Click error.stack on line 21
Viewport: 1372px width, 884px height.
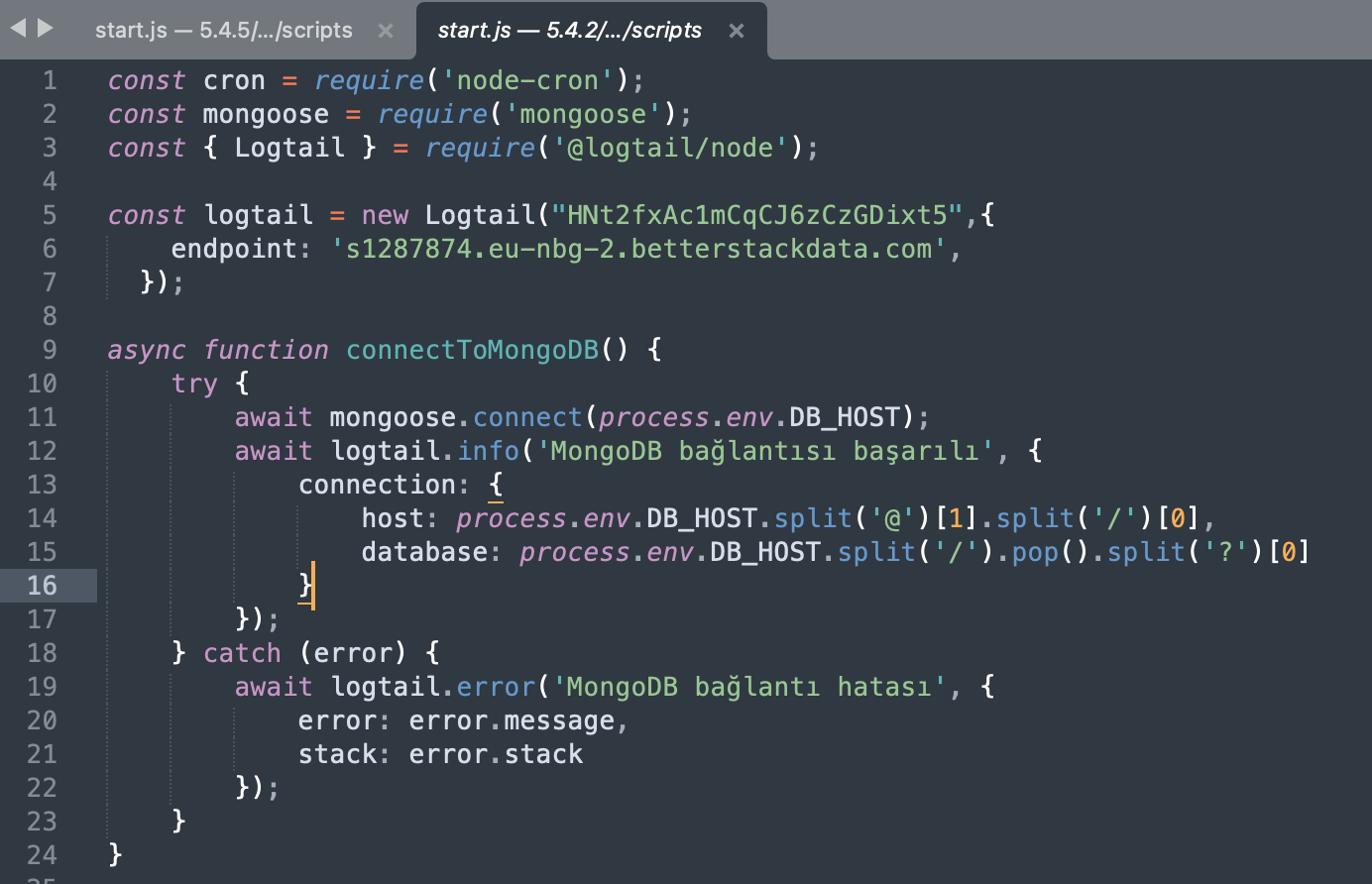(496, 754)
